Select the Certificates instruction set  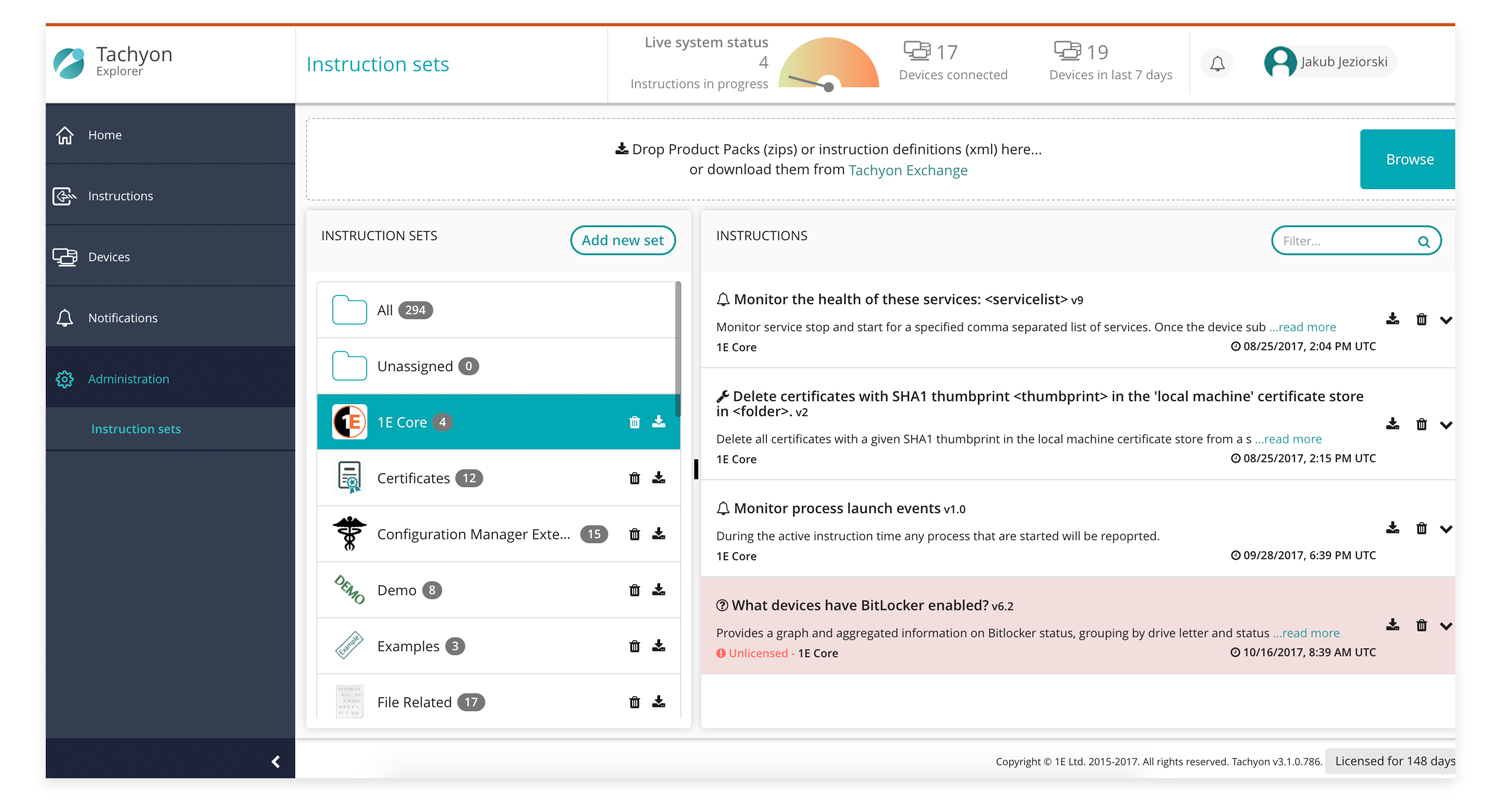[x=497, y=478]
